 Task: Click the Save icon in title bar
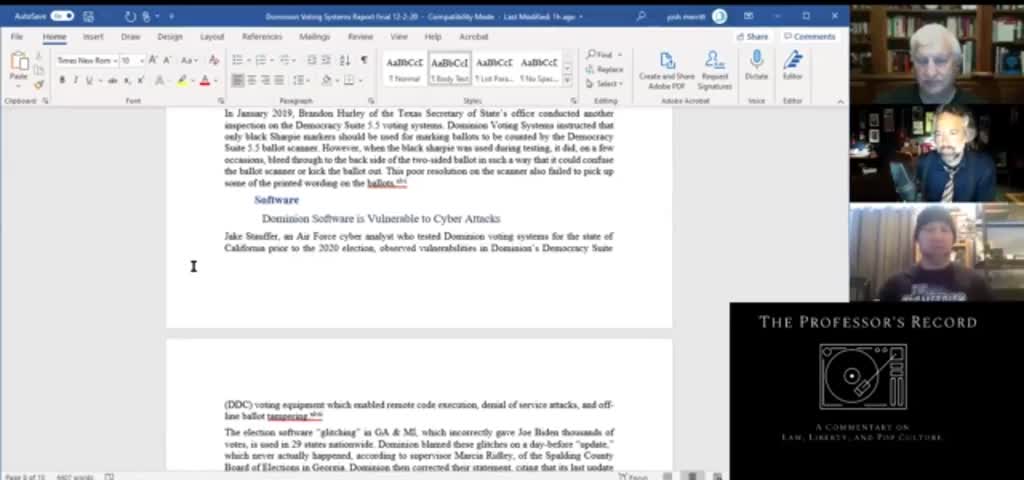(89, 16)
